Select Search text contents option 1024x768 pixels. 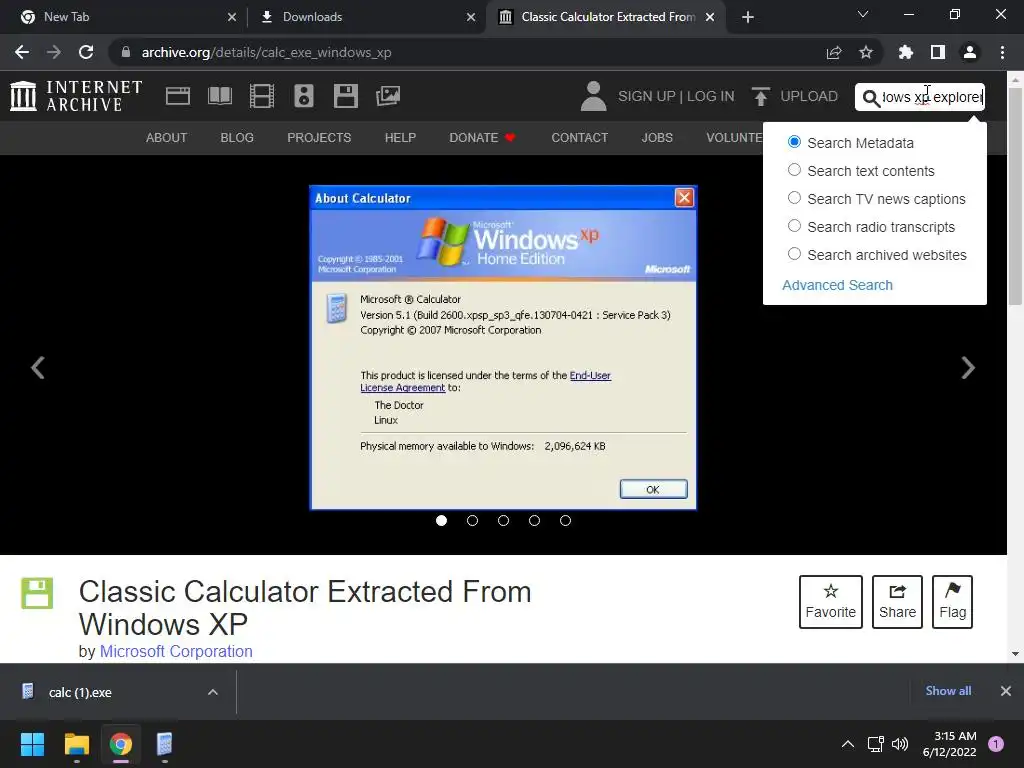(x=794, y=170)
